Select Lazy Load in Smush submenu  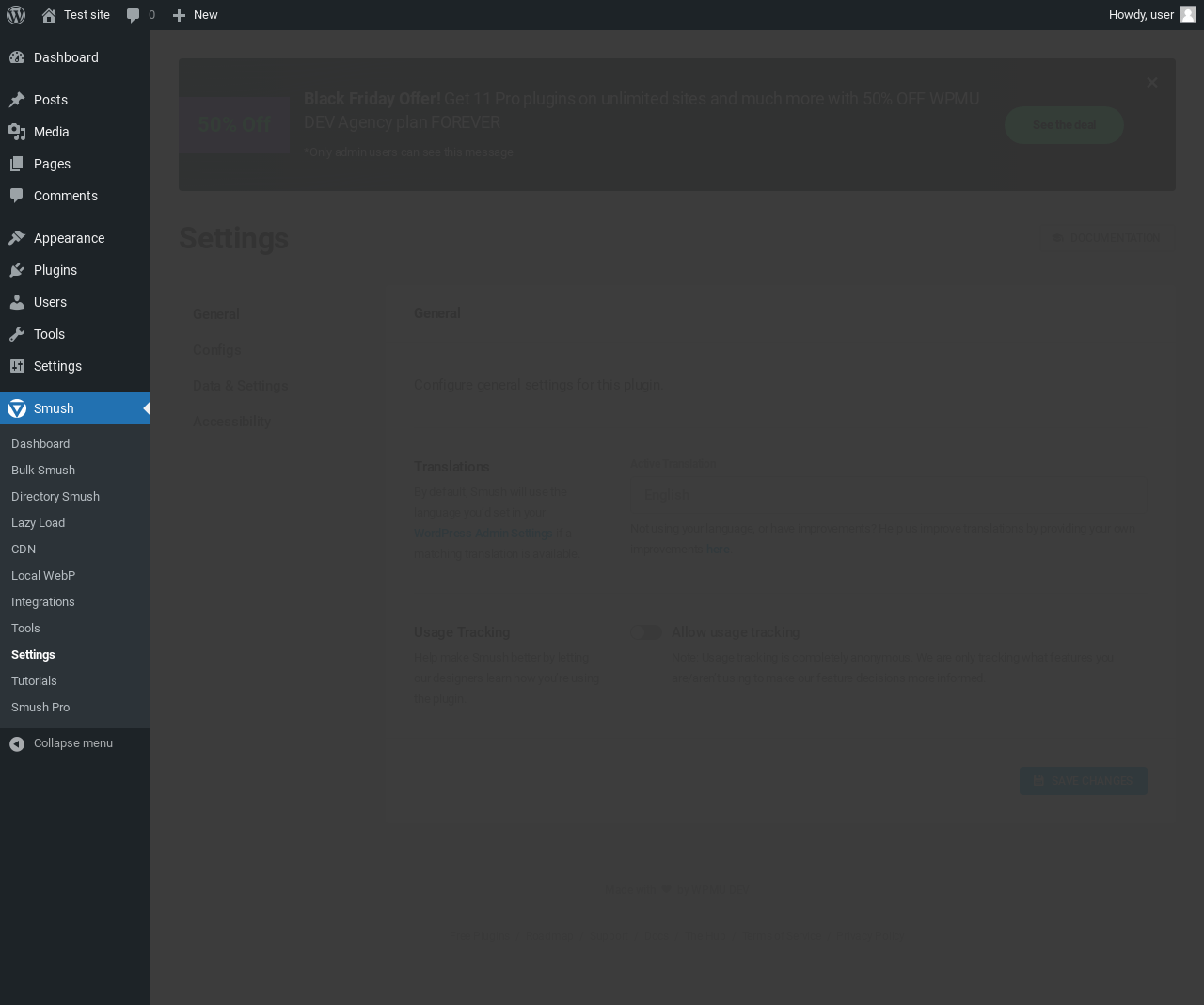coord(39,523)
